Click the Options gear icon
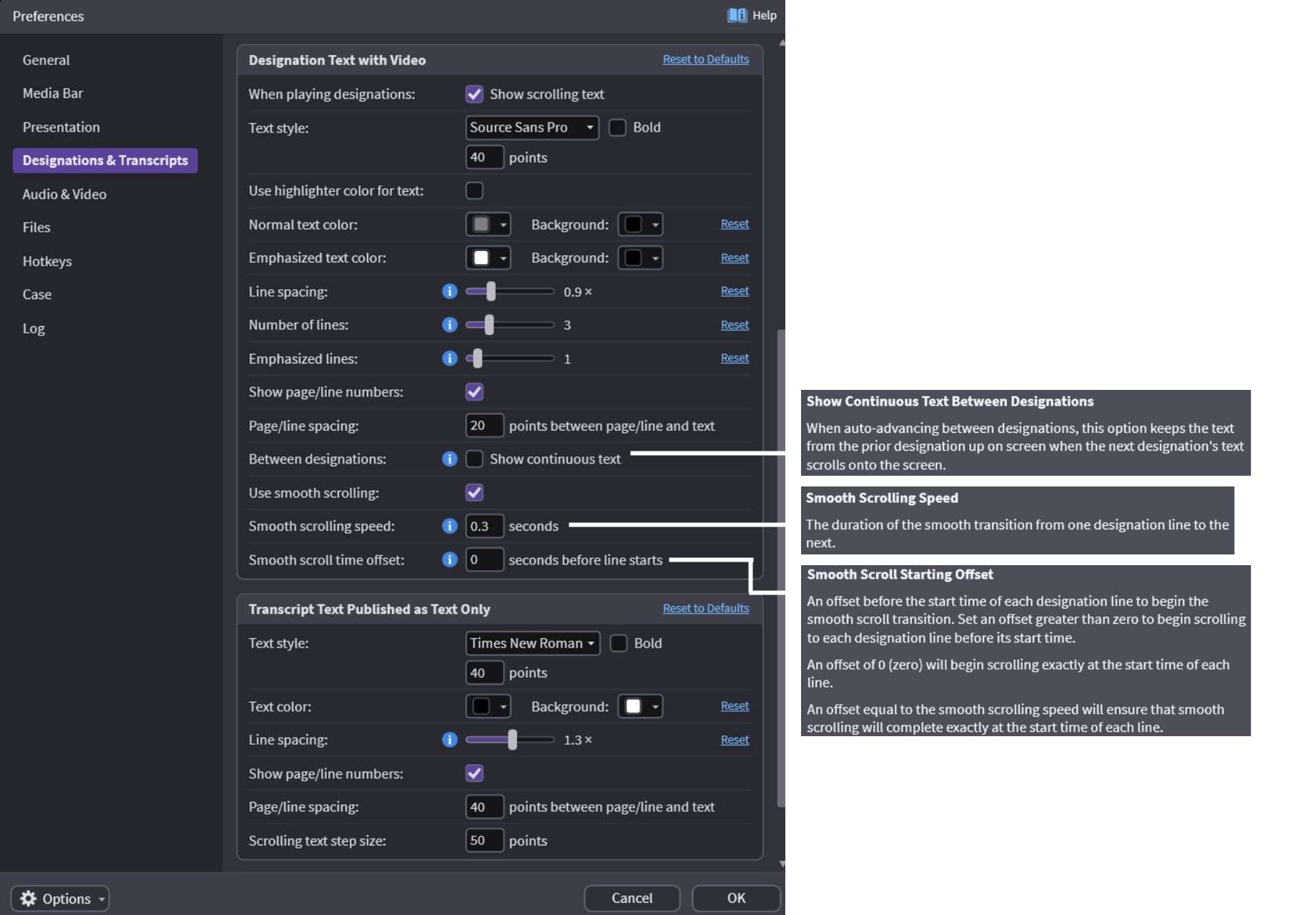1316x915 pixels. click(29, 899)
